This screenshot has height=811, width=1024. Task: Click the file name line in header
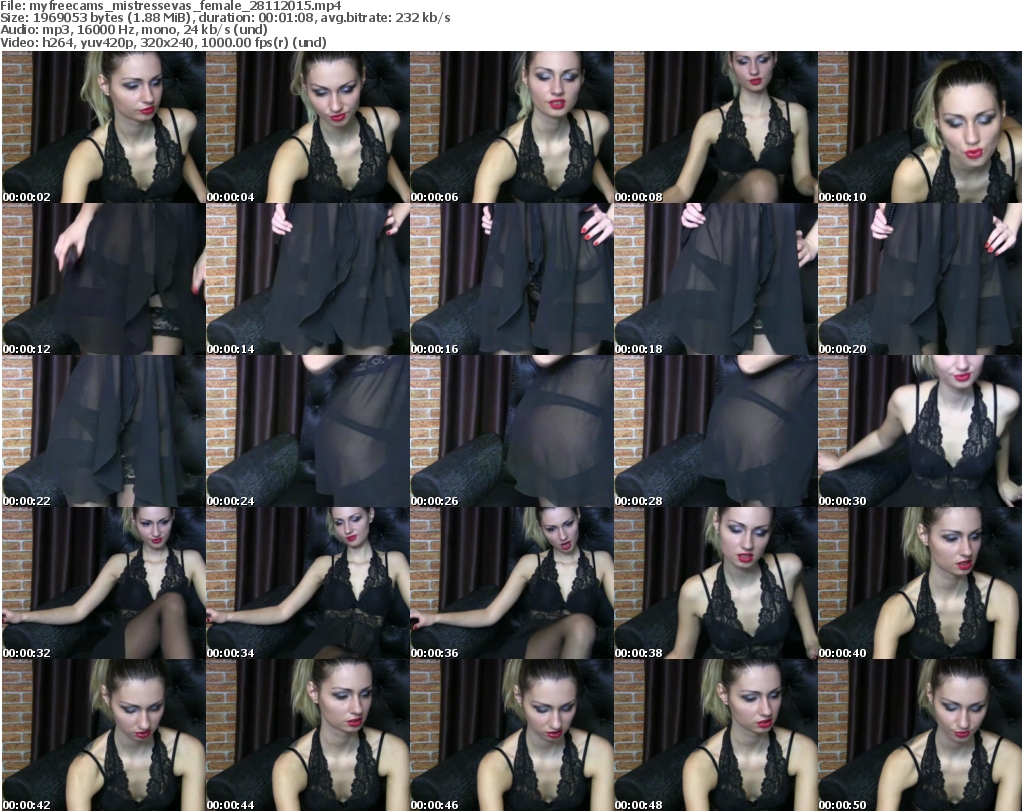171,6
